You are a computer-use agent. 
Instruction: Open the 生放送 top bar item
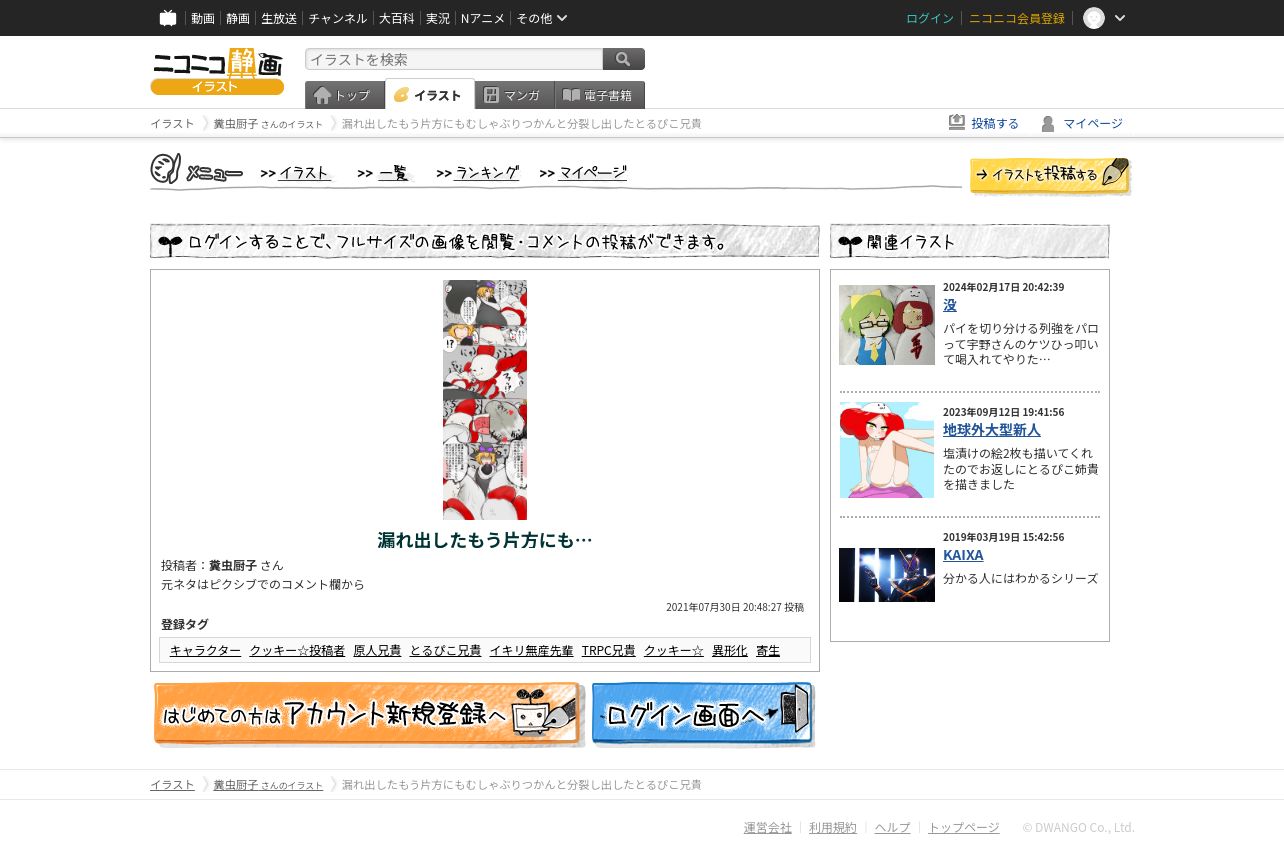pos(279,18)
